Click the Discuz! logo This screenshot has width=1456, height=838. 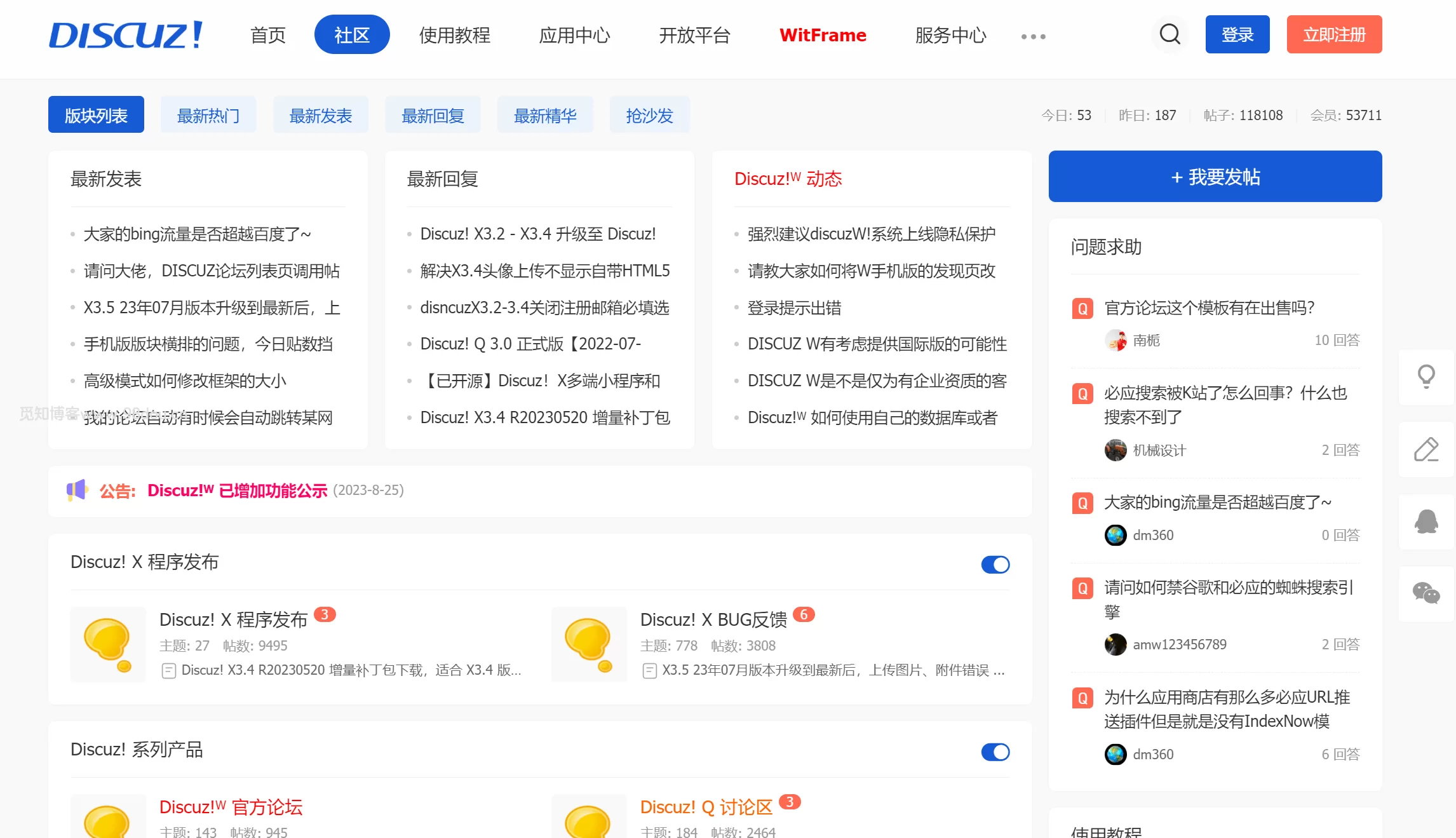(126, 36)
